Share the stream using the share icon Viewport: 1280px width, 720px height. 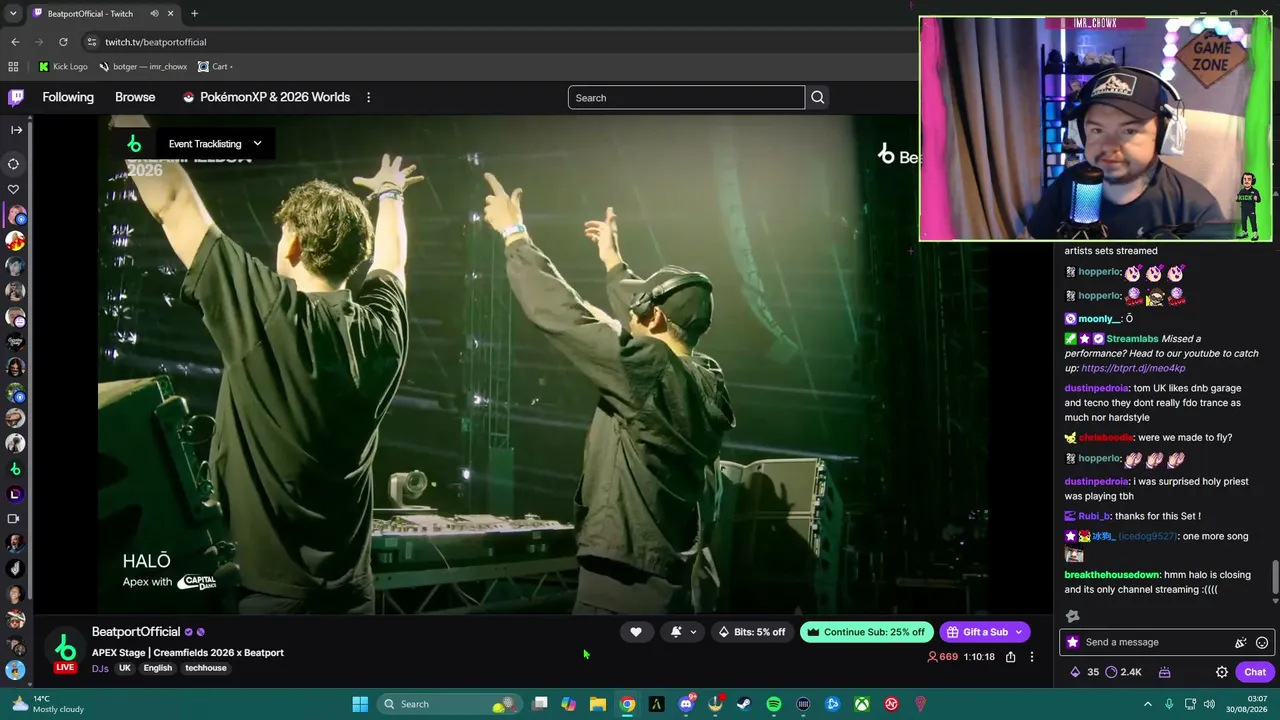1011,657
